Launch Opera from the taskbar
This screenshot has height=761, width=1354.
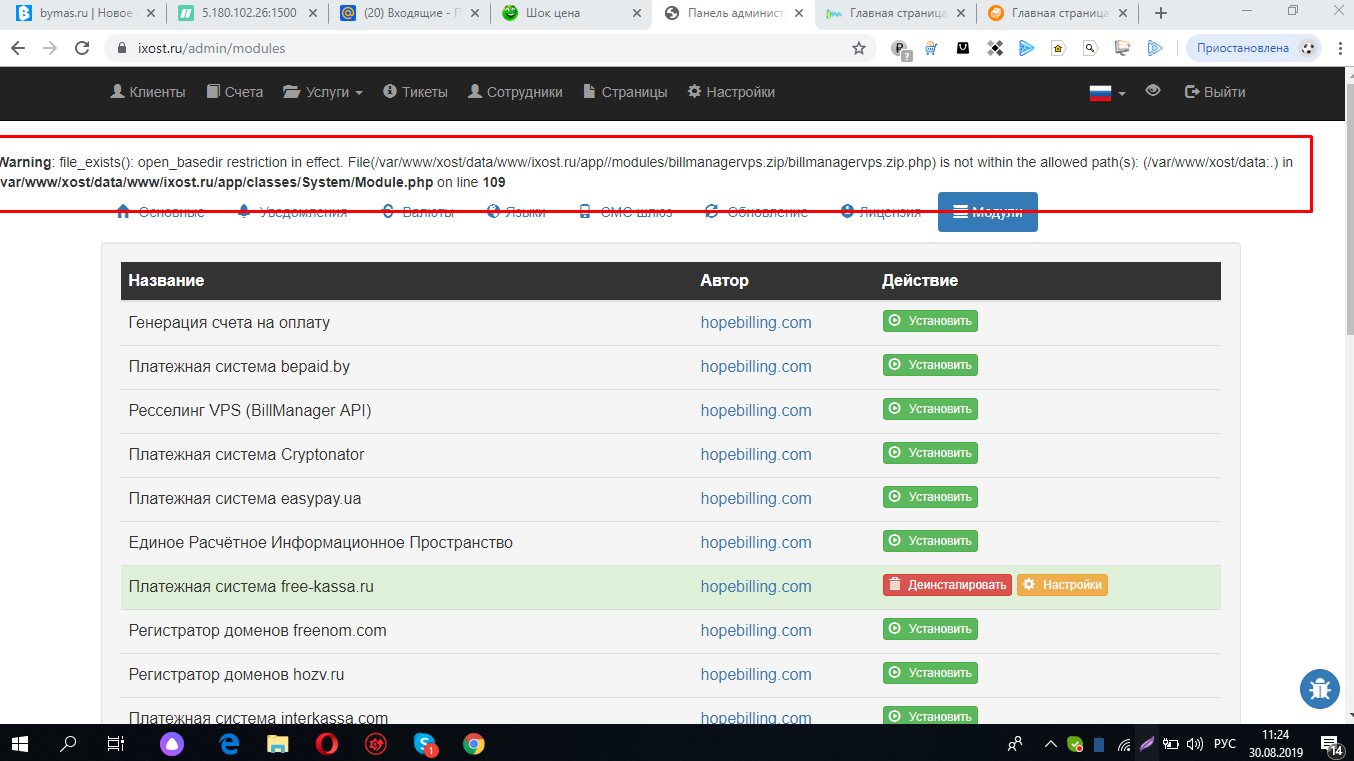pyautogui.click(x=326, y=744)
